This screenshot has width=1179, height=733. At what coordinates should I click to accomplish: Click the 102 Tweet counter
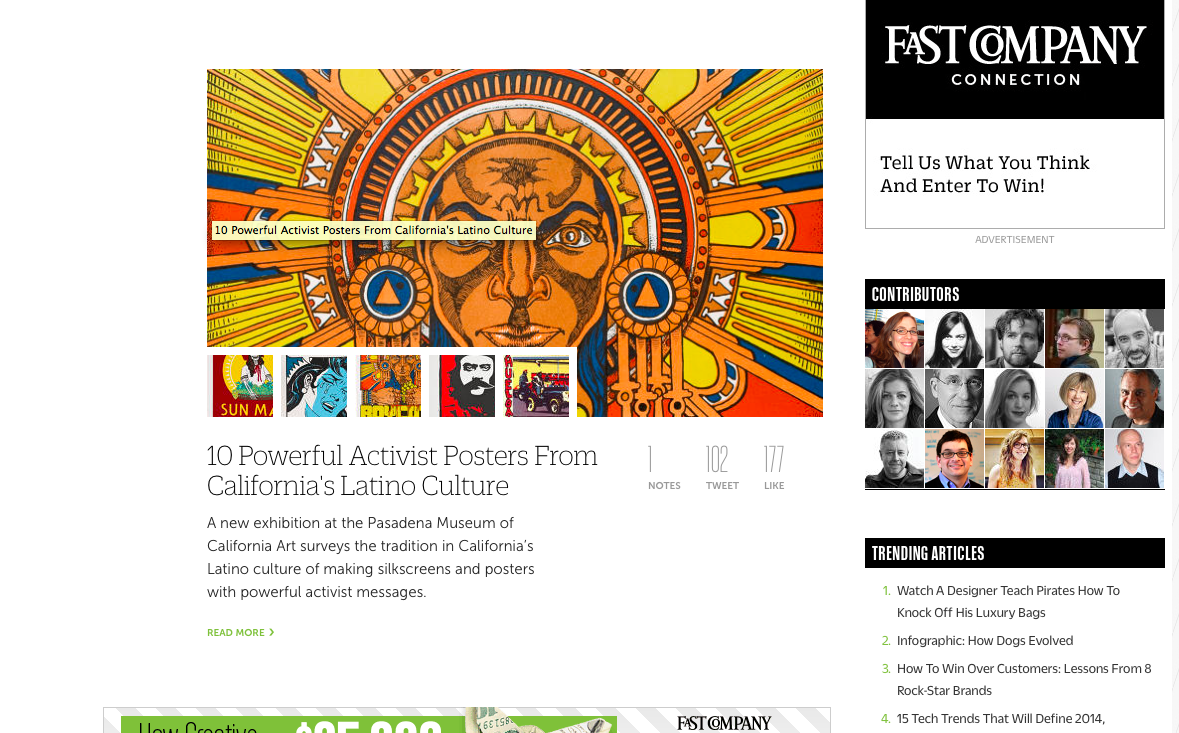722,468
